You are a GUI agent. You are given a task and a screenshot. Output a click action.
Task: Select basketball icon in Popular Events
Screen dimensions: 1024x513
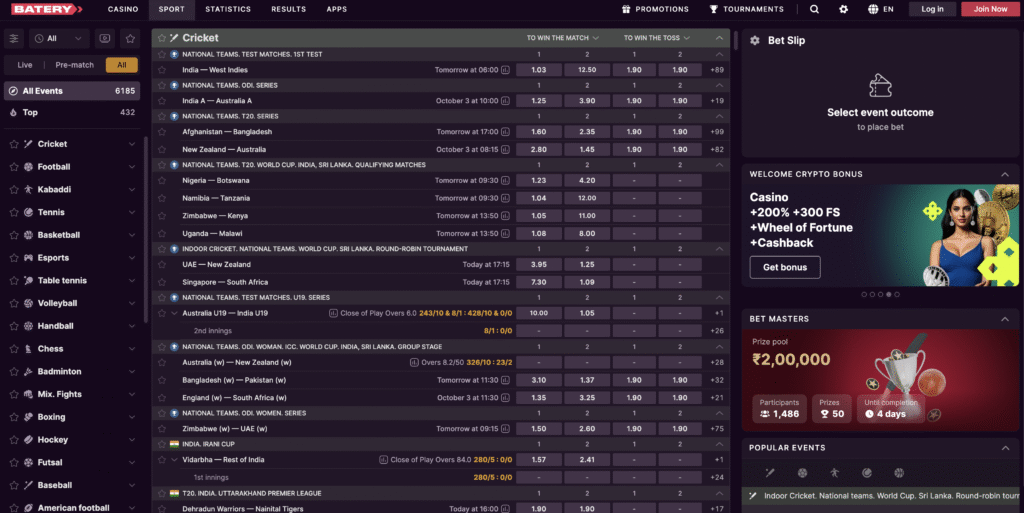898,473
